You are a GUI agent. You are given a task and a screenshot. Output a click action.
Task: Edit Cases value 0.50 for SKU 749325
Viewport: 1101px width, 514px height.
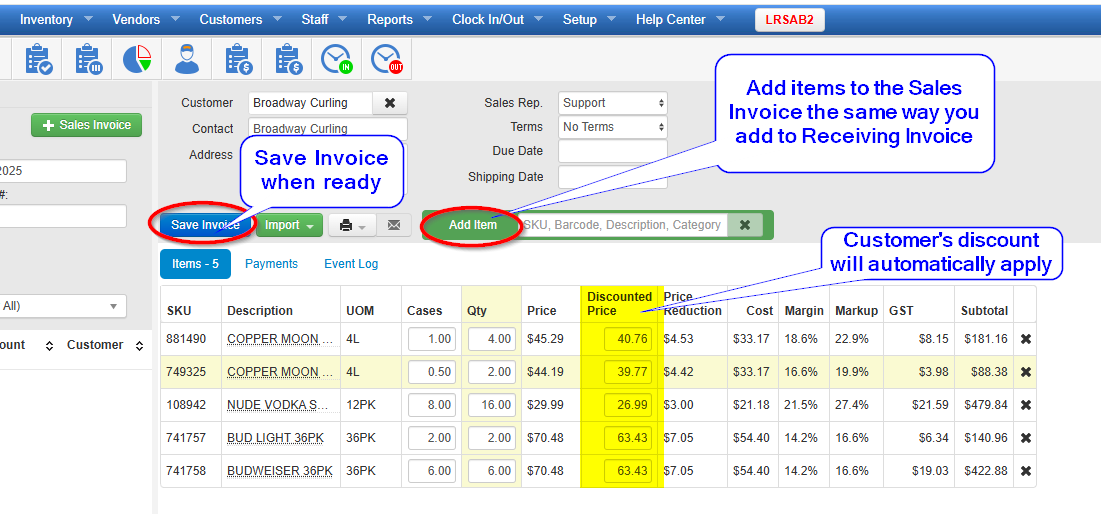pyautogui.click(x=432, y=372)
